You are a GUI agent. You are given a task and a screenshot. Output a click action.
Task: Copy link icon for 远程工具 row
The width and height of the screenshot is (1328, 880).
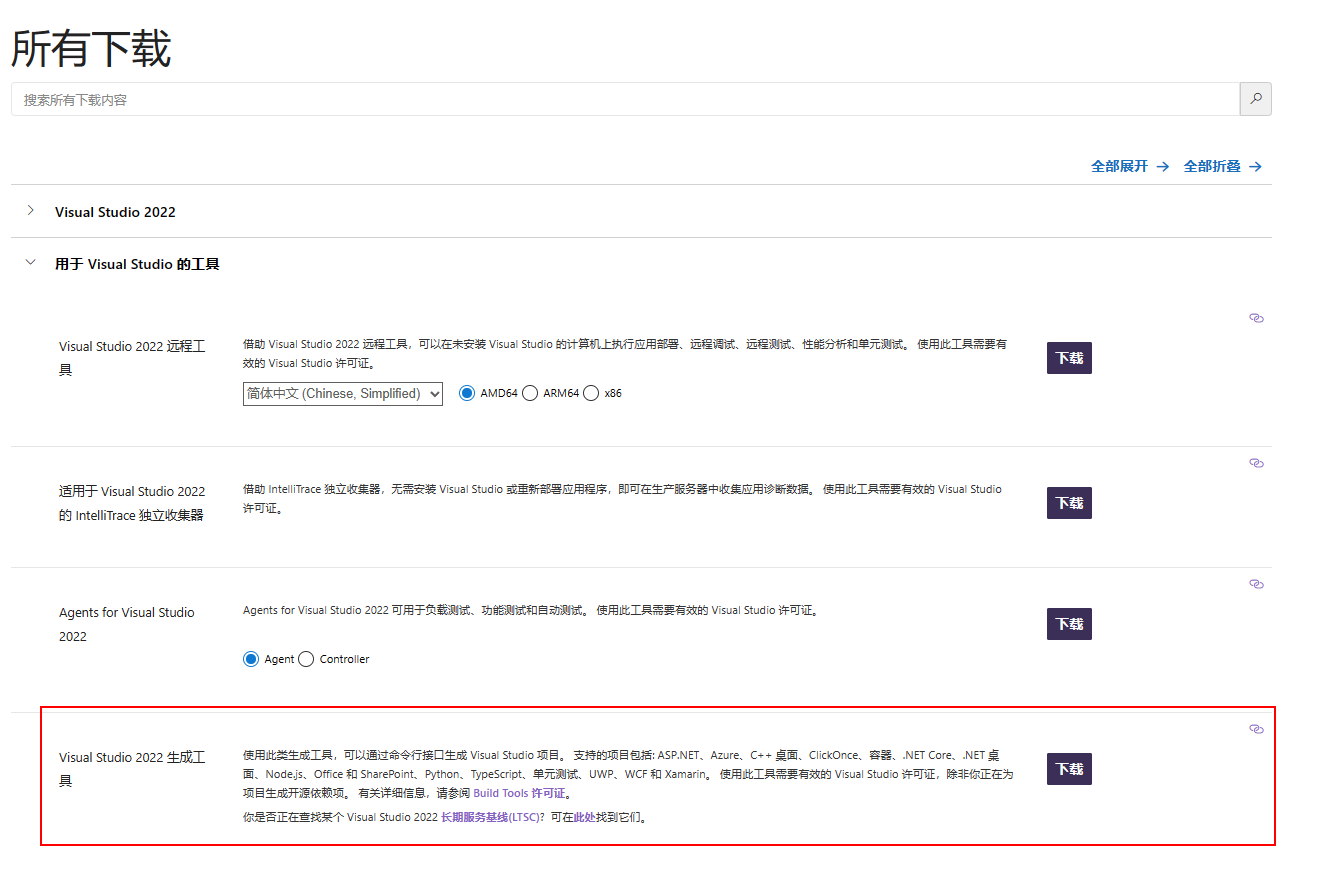(x=1257, y=318)
